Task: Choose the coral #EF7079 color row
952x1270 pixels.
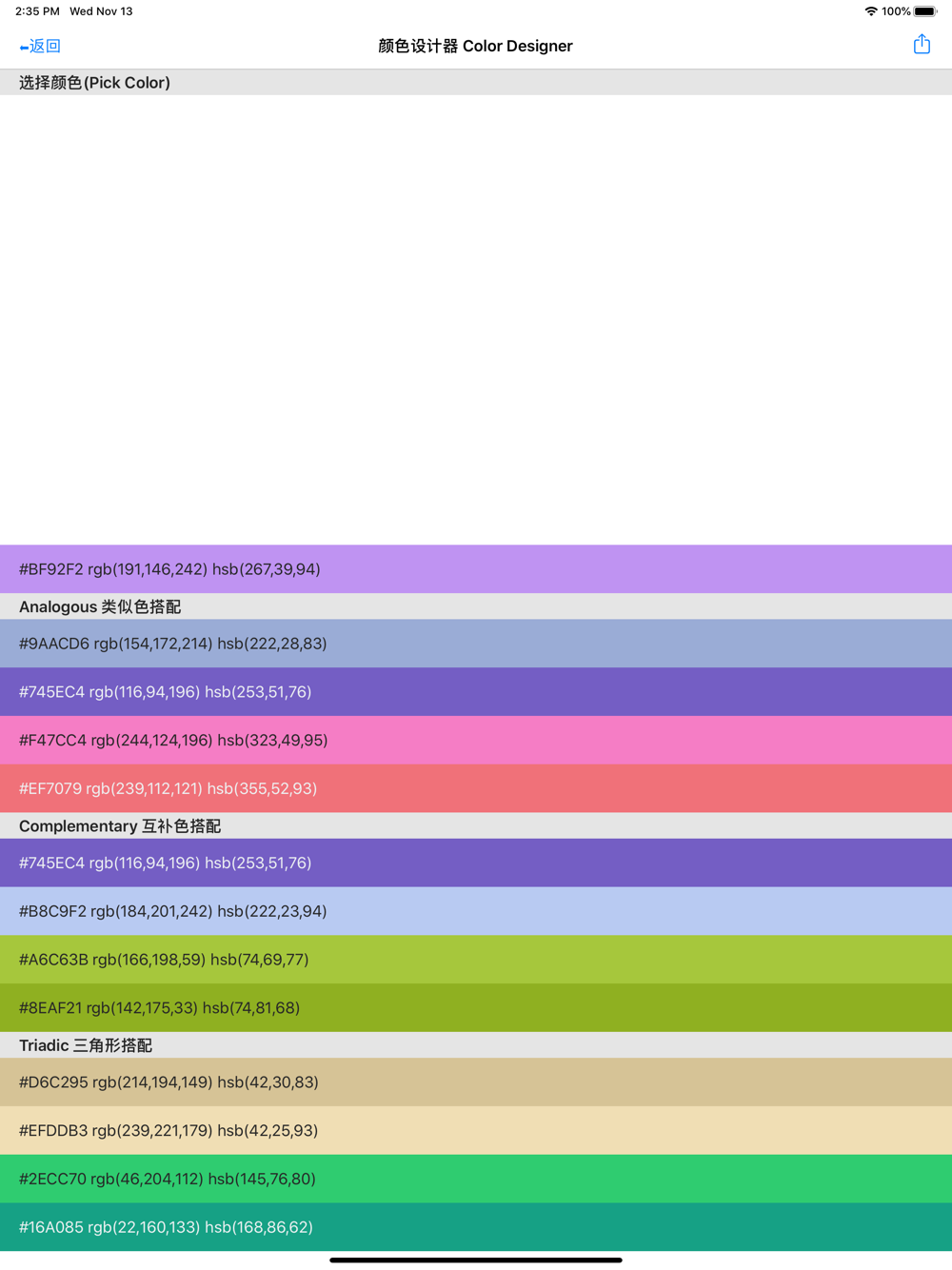Action: [x=476, y=788]
